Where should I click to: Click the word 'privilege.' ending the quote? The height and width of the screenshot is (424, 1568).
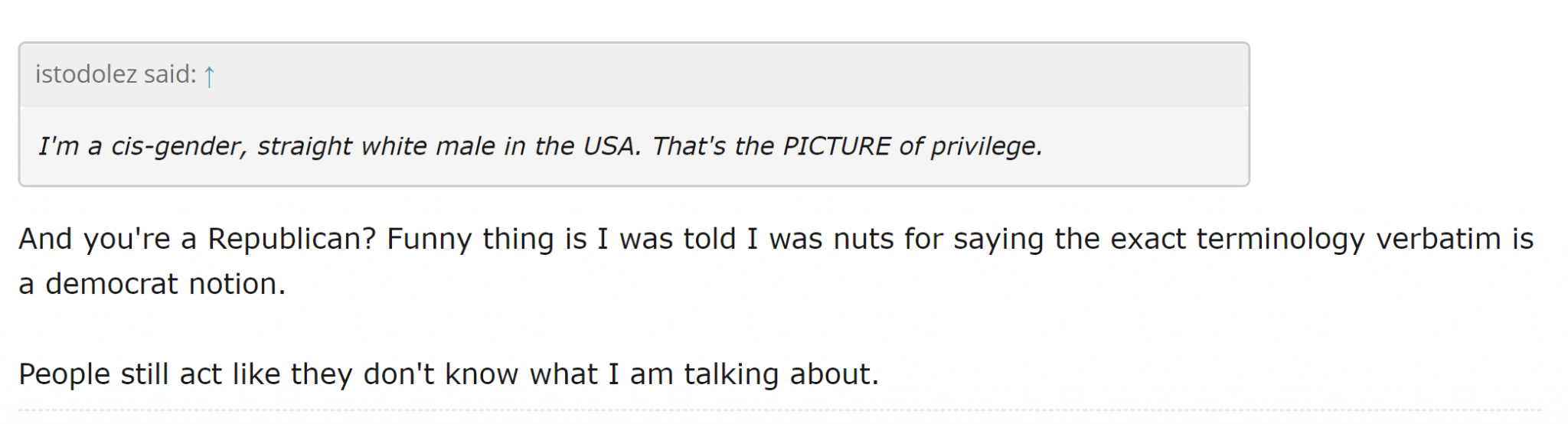point(987,146)
